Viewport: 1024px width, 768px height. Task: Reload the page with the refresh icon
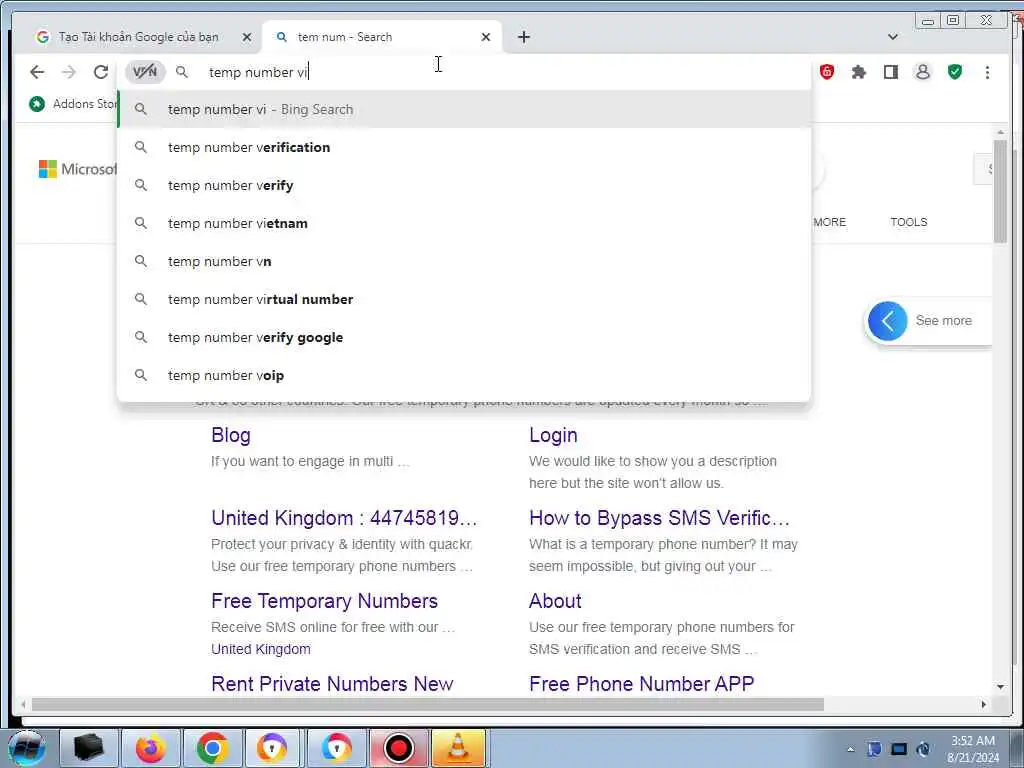[x=101, y=72]
